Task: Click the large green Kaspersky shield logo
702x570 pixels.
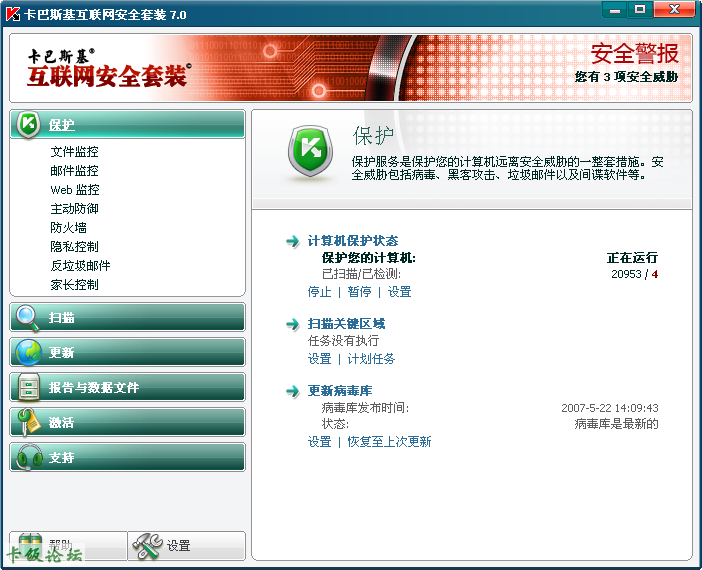Action: point(311,151)
